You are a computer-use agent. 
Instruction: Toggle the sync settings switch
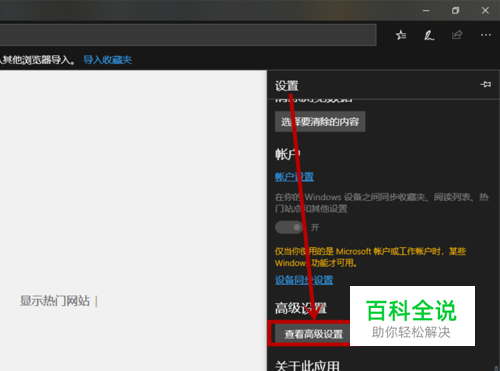[289, 227]
